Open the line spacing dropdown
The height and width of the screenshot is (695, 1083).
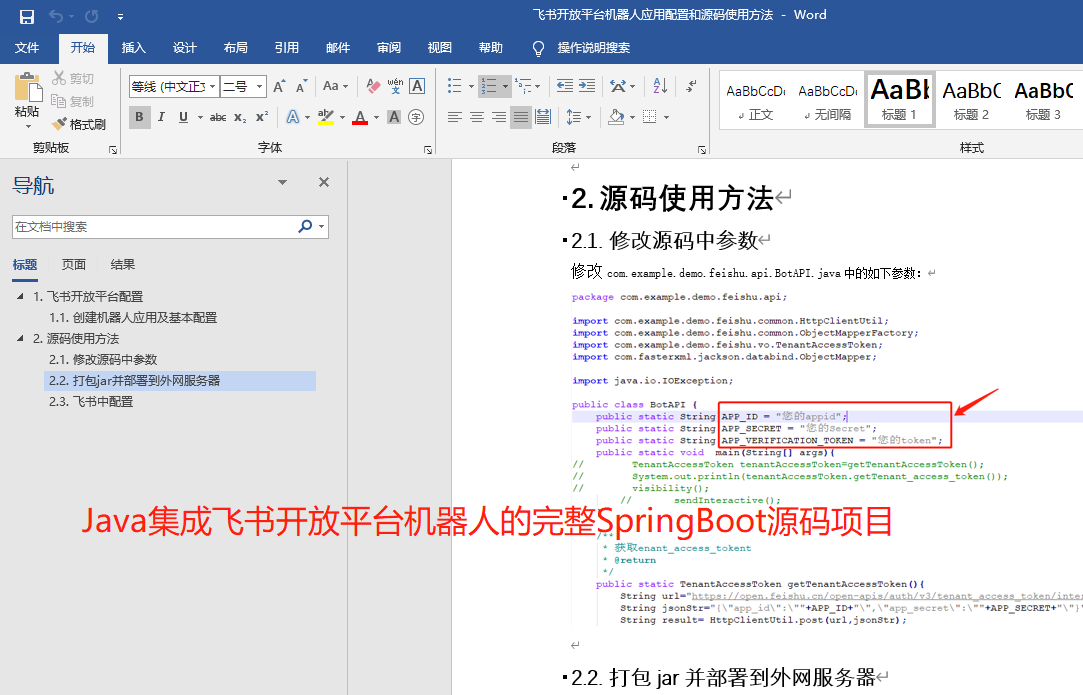click(x=589, y=117)
